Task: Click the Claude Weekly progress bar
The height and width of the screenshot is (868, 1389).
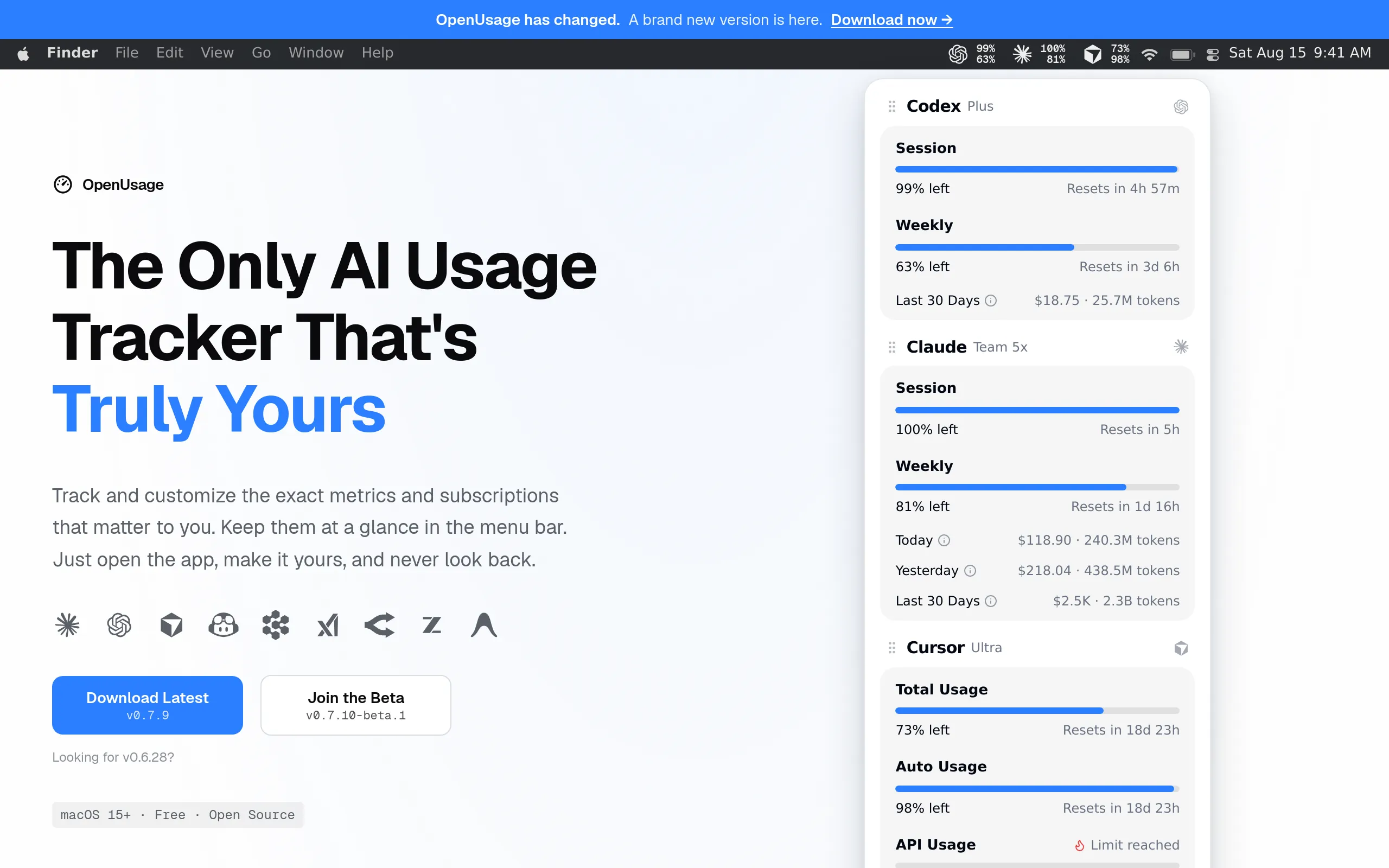Action: click(x=1037, y=487)
